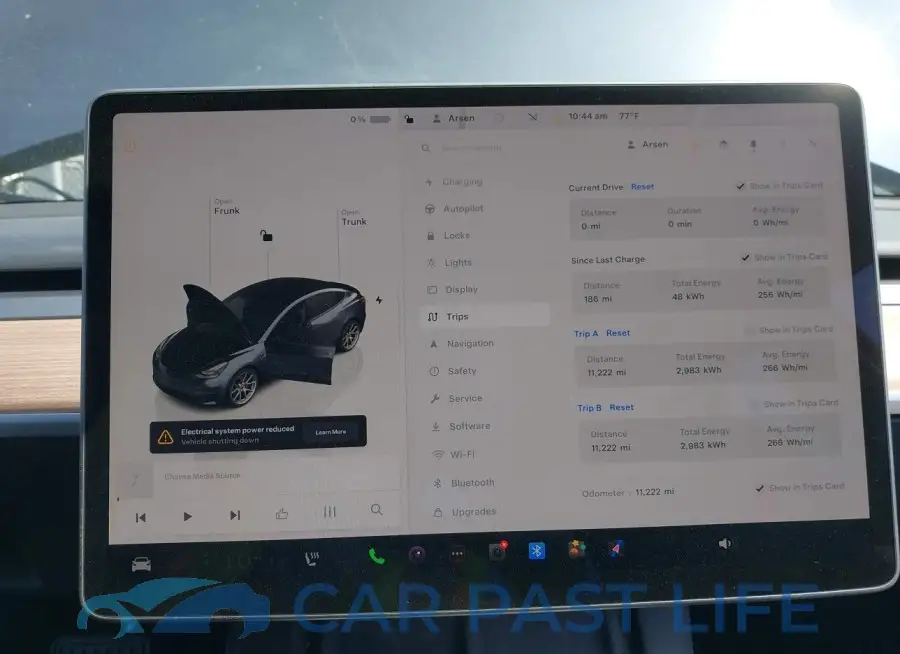Viewport: 900px width, 654px height.
Task: Open the Arsen profile in top status bar
Action: tap(453, 118)
